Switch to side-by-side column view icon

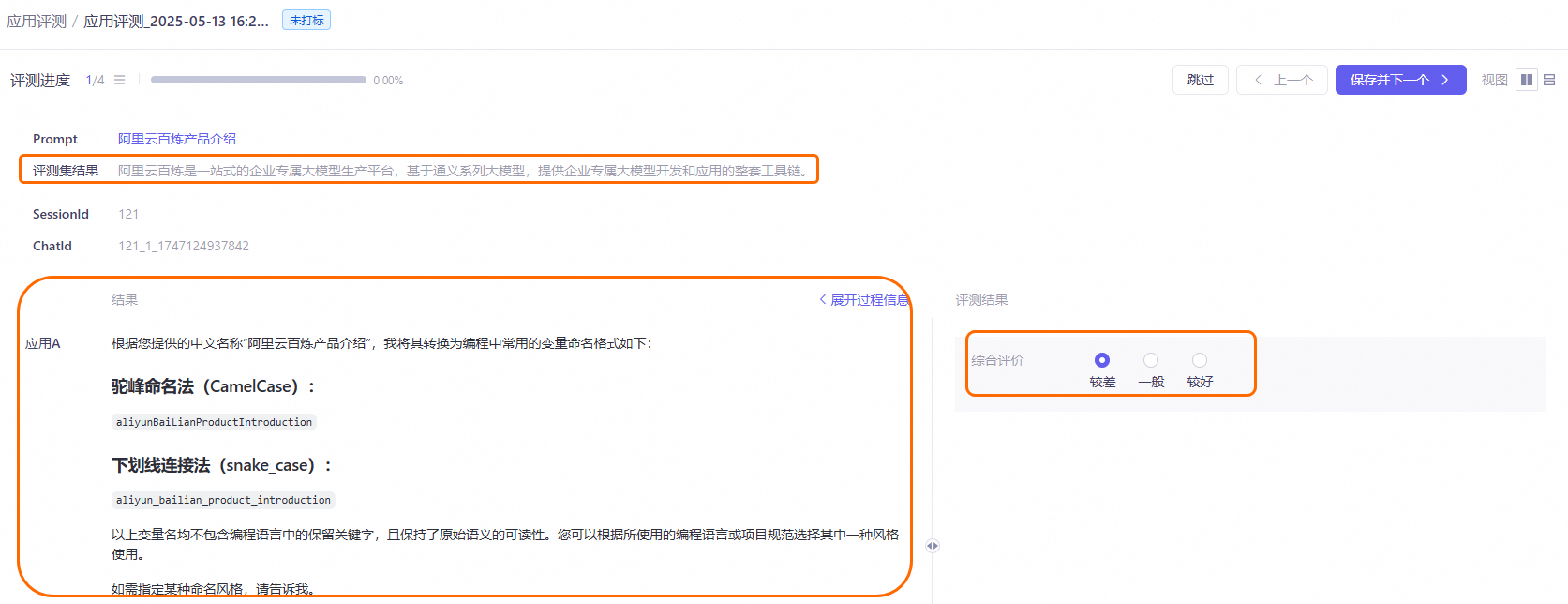coord(1527,80)
